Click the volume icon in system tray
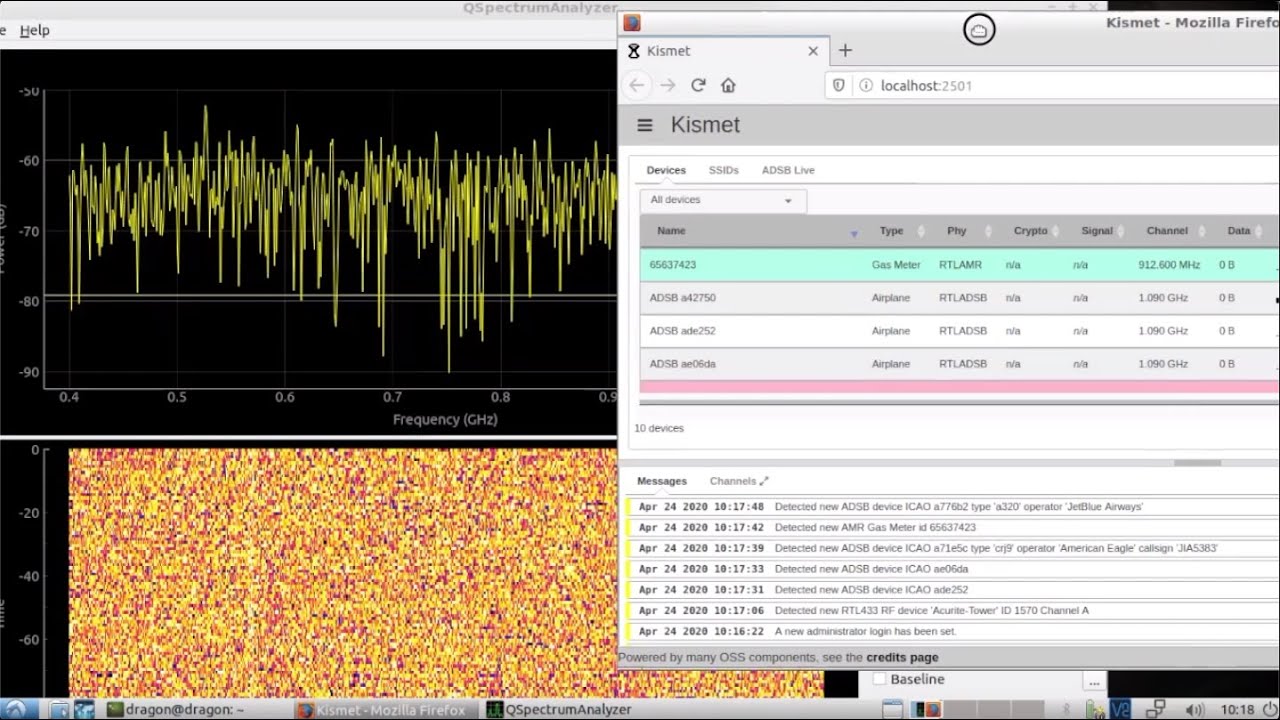The width and height of the screenshot is (1280, 720). click(x=1193, y=709)
